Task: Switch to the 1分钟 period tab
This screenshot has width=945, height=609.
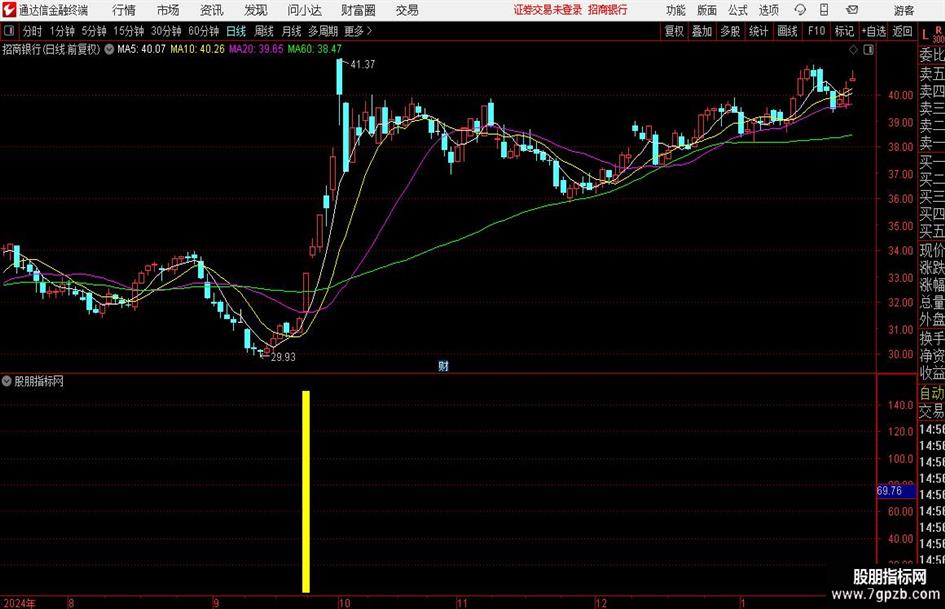Action: 62,31
